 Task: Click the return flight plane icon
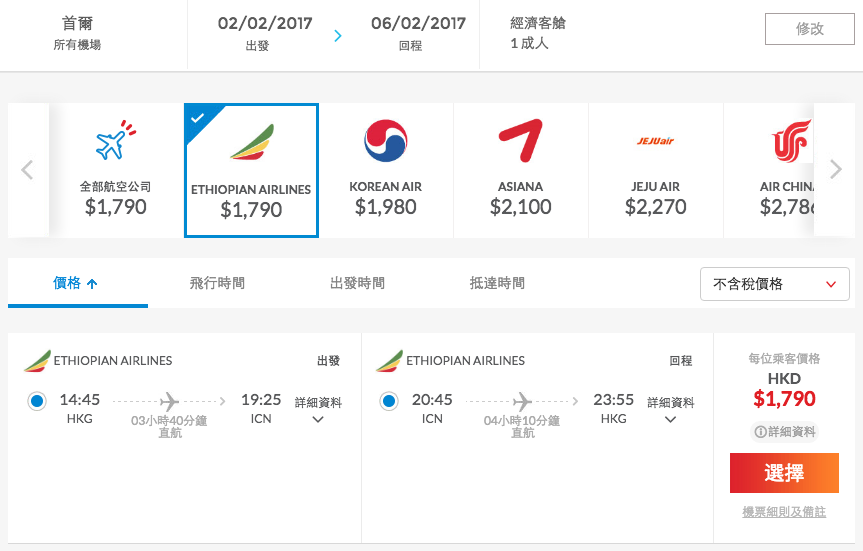[x=522, y=401]
